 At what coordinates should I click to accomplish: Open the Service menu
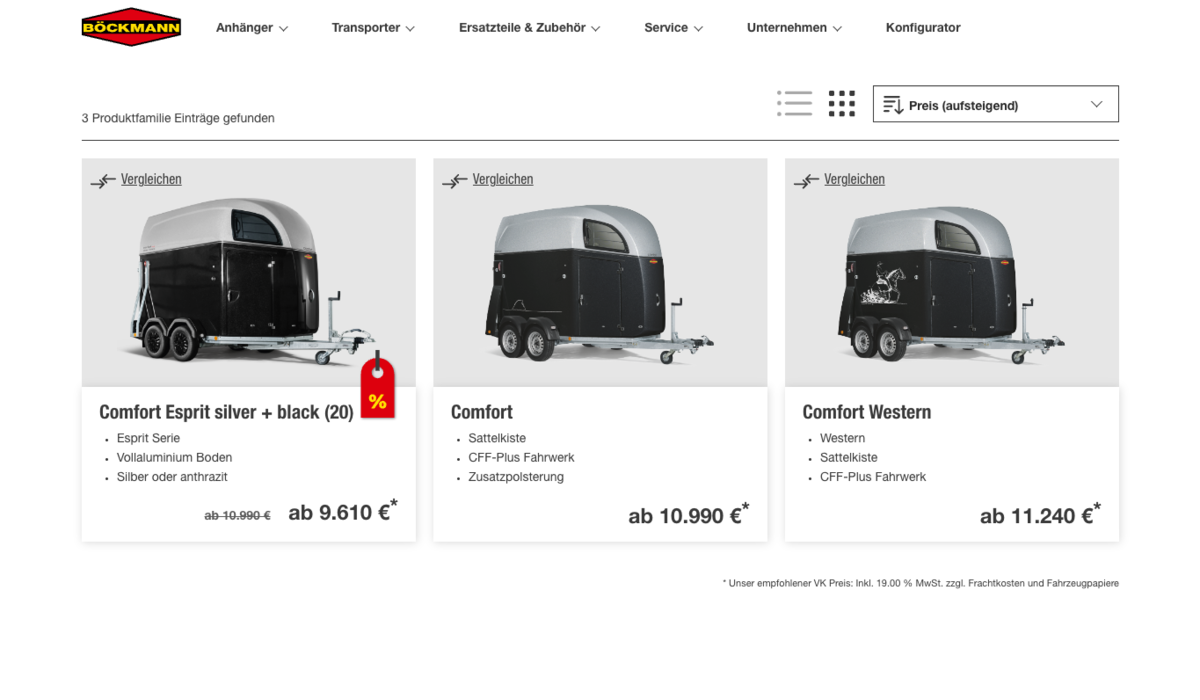pos(673,28)
